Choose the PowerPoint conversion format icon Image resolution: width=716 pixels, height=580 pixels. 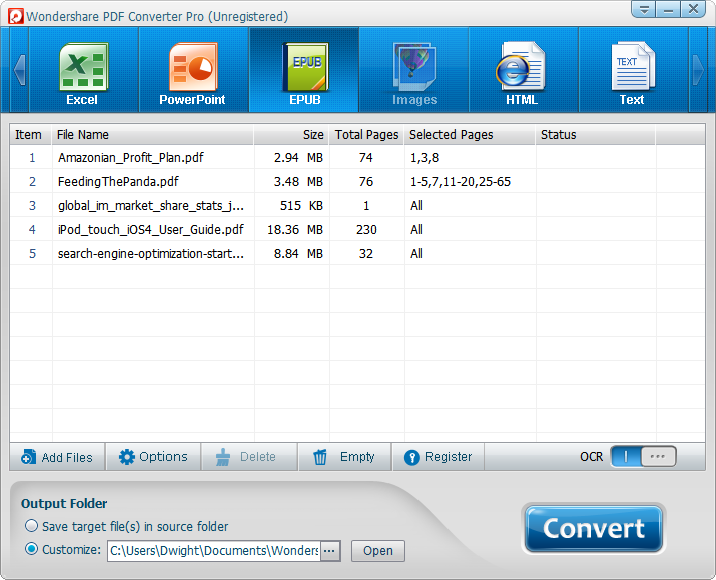pyautogui.click(x=193, y=70)
